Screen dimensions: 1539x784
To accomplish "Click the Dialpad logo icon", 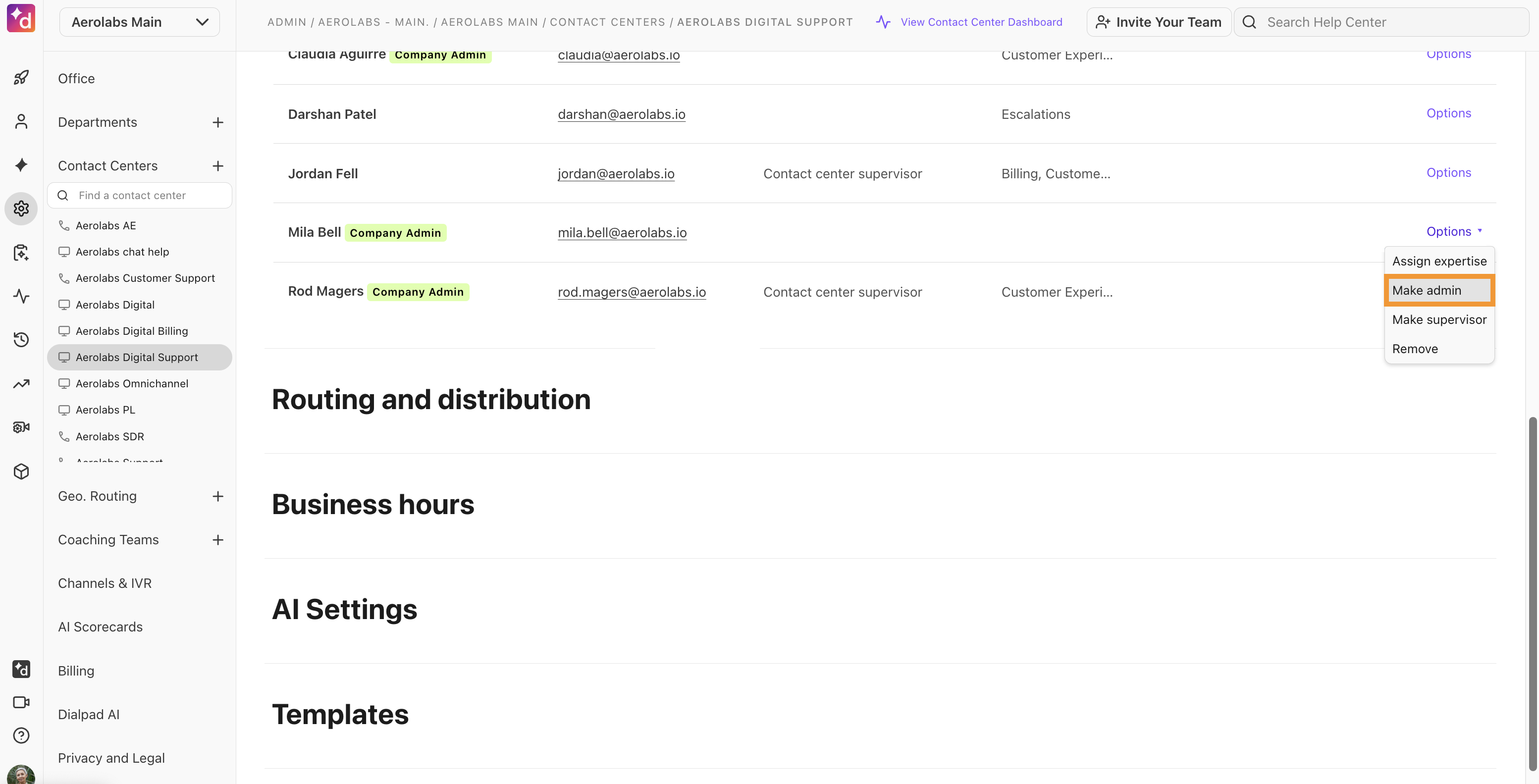I will point(21,18).
